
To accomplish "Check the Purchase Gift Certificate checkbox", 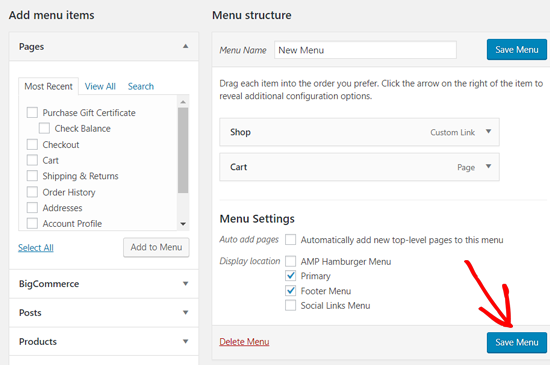I will point(32,113).
